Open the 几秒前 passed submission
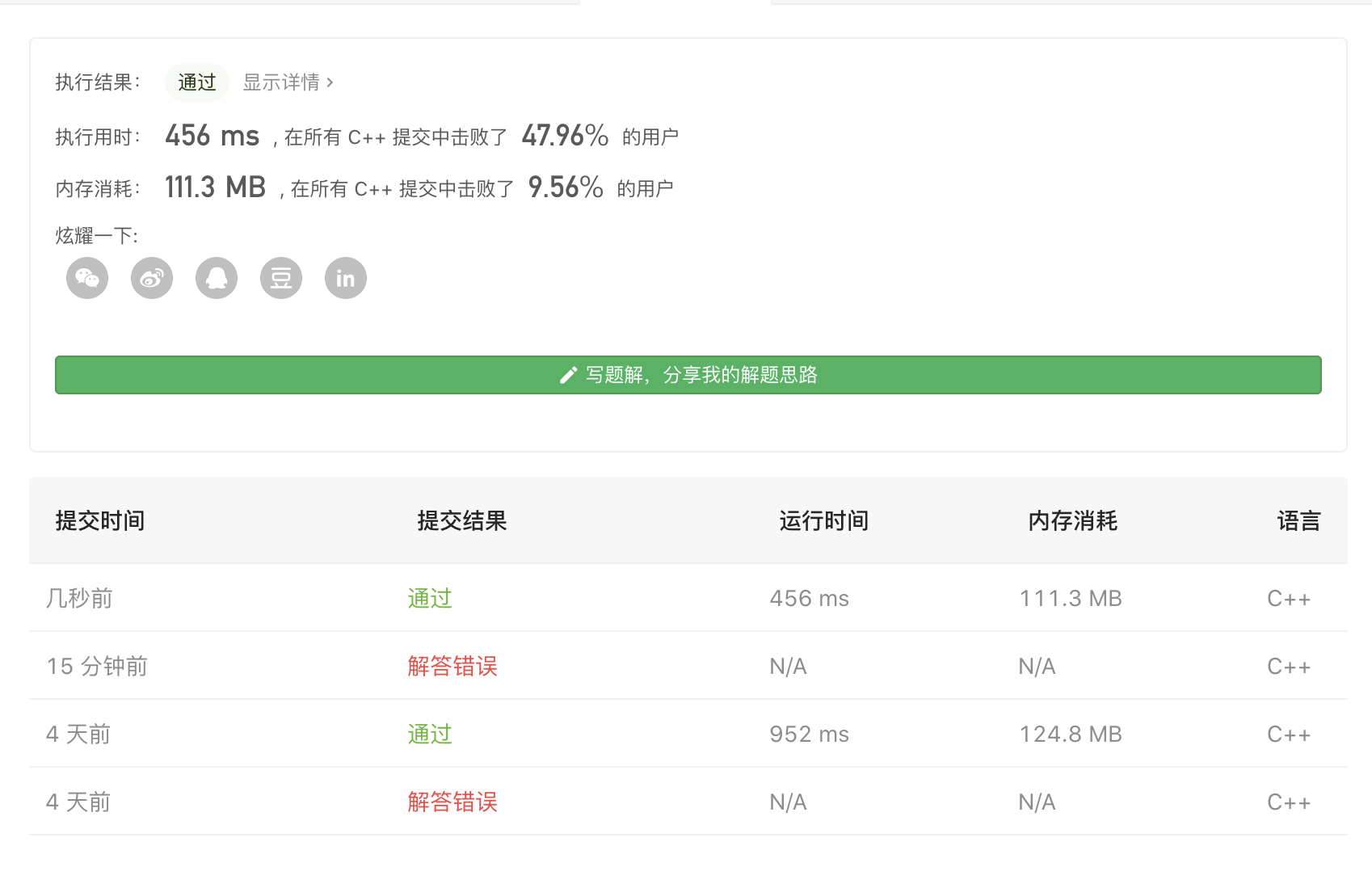Viewport: 1372px width, 884px height. (430, 599)
